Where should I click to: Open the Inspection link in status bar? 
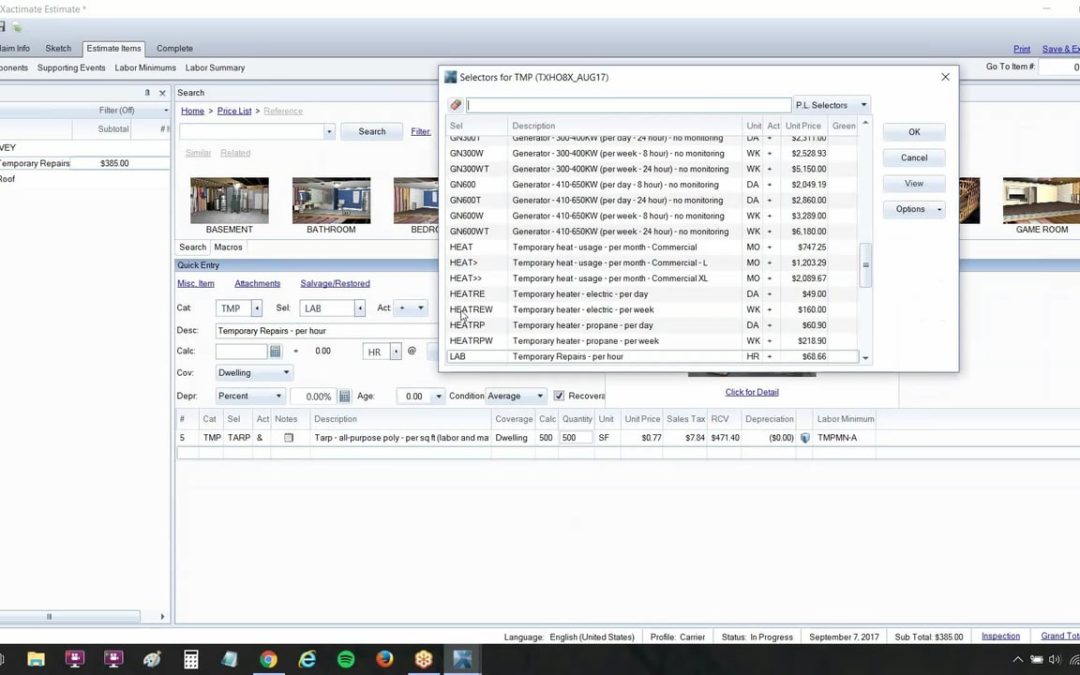click(1000, 636)
